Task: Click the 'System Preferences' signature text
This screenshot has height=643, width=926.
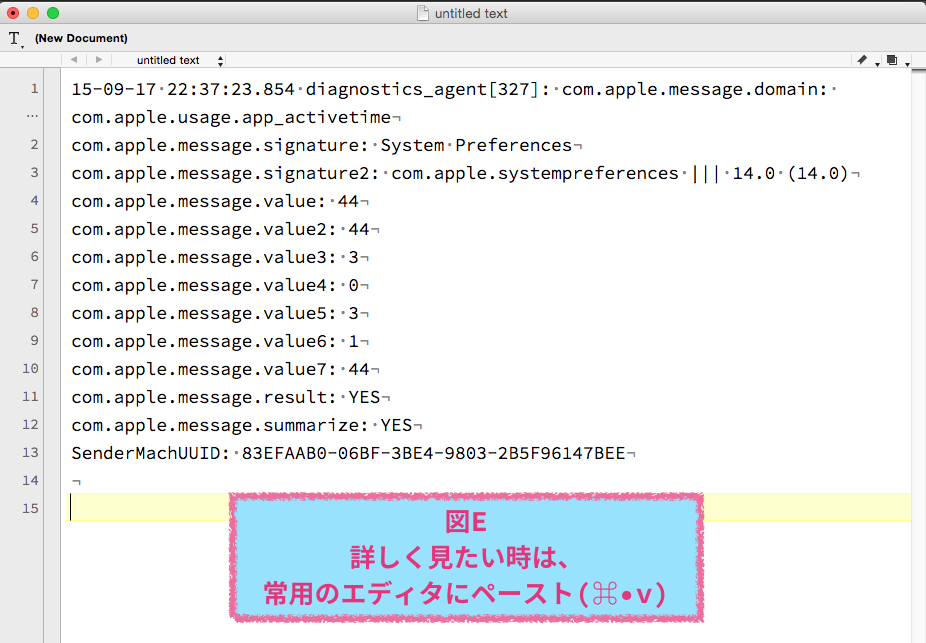Action: [x=476, y=145]
